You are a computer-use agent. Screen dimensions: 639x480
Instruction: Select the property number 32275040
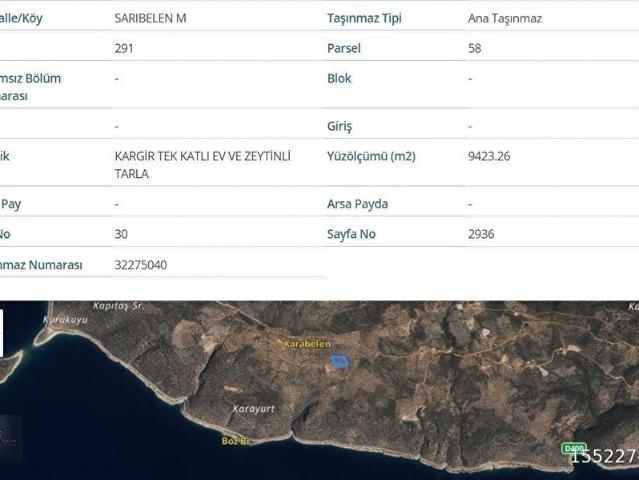(141, 265)
